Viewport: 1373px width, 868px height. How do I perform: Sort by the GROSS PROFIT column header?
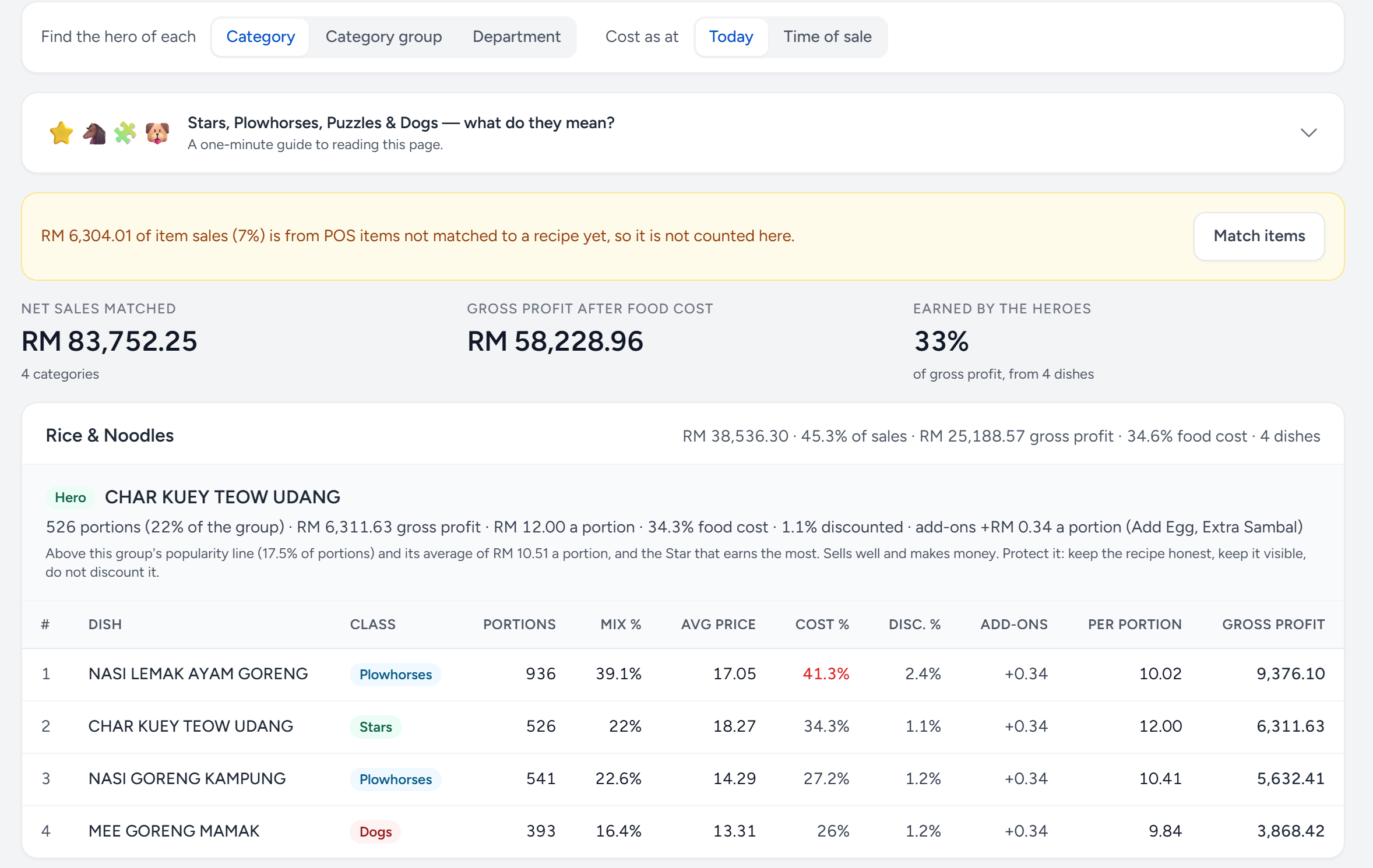tap(1273, 624)
